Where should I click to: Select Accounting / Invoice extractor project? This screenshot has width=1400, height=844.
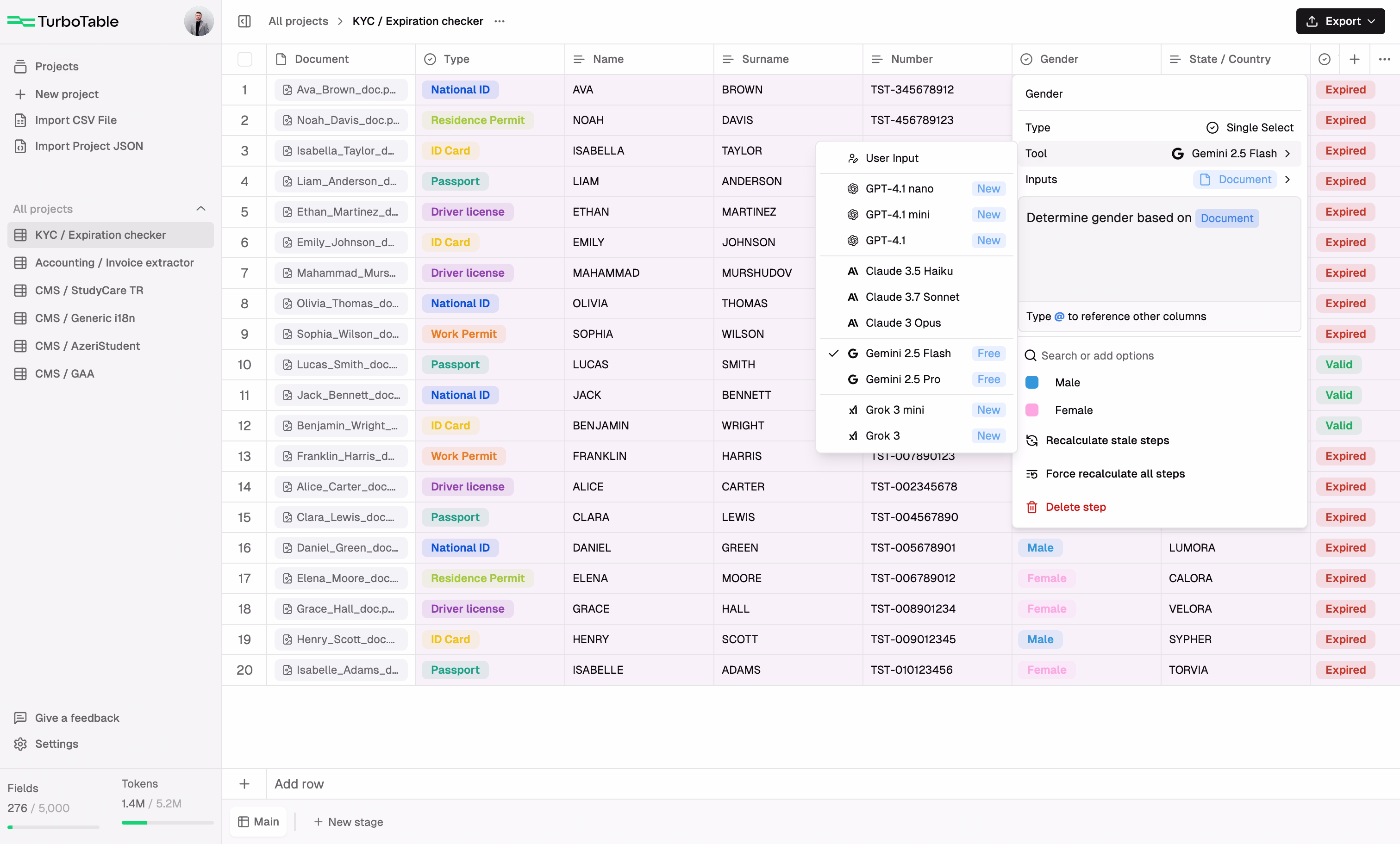111,262
